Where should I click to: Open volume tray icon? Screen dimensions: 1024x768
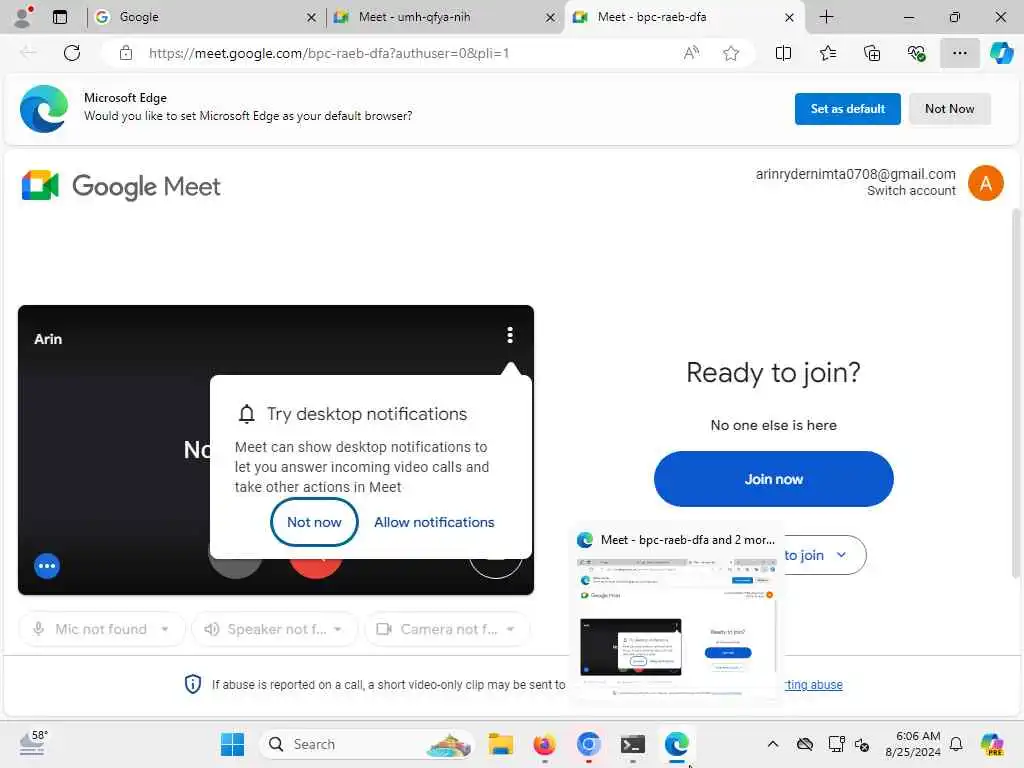[x=862, y=744]
